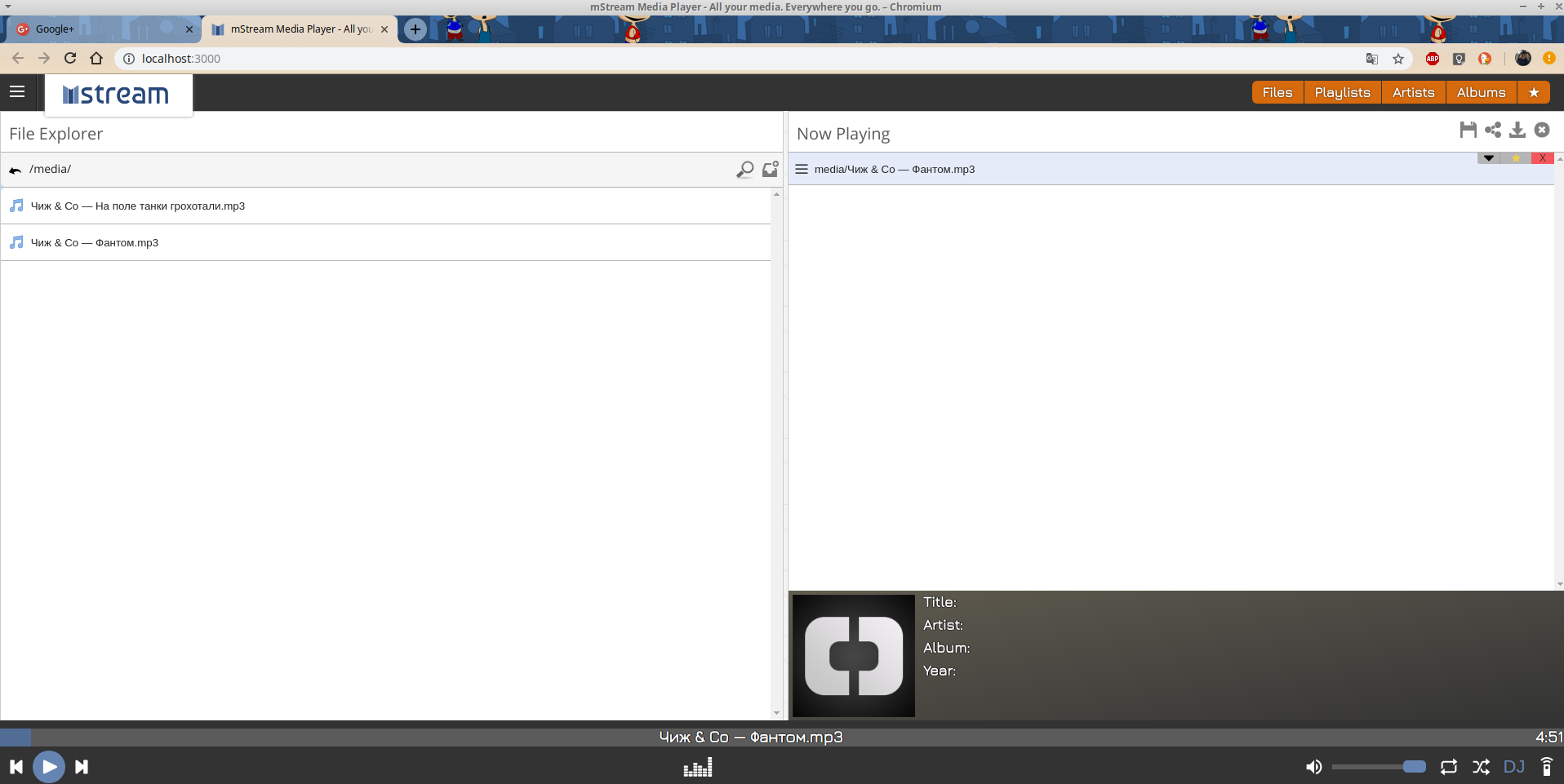The width and height of the screenshot is (1564, 784).
Task: Open the file search magnifier
Action: point(744,170)
